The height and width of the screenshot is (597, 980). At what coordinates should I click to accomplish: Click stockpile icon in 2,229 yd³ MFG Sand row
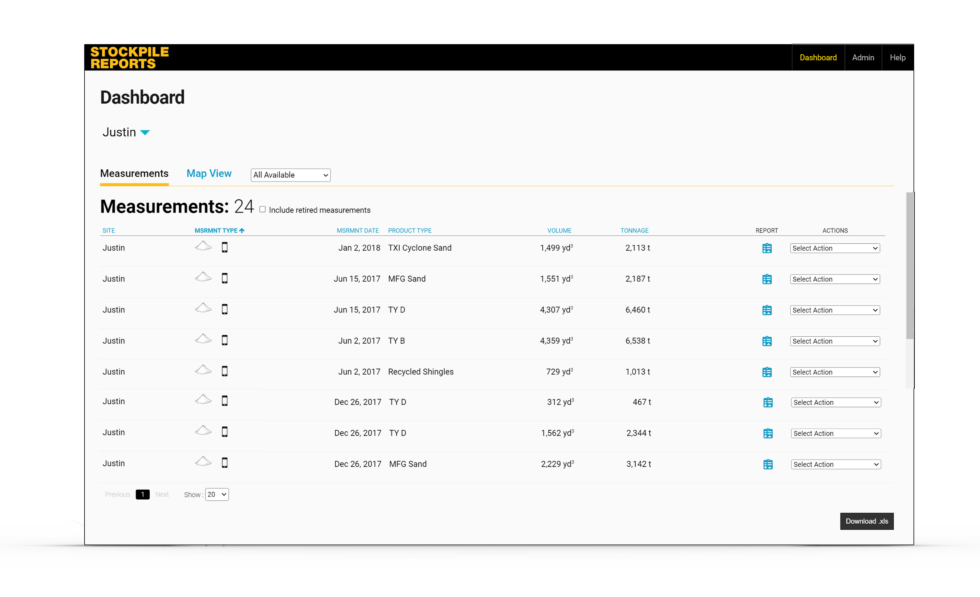203,462
